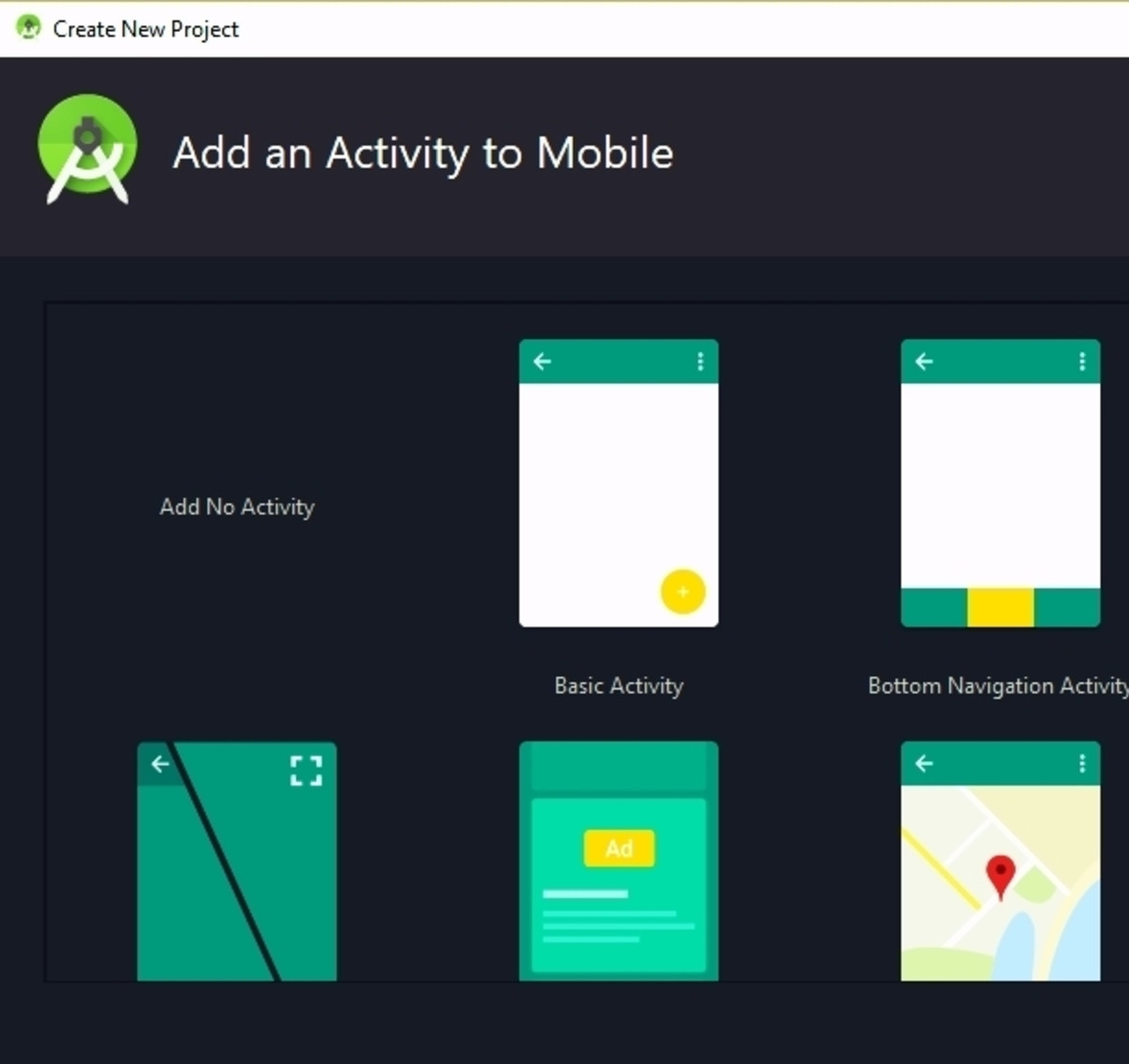Click back arrow in fullscreen activity preview
1129x1064 pixels.
(160, 764)
